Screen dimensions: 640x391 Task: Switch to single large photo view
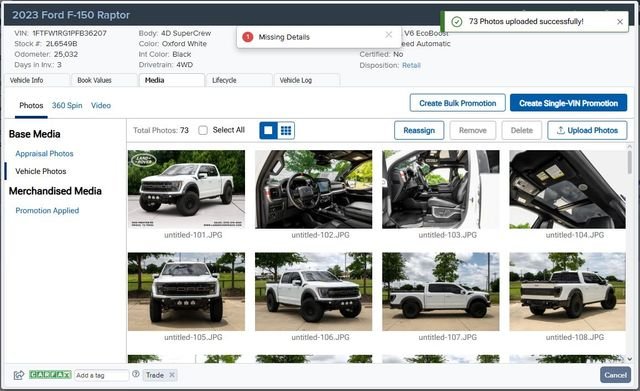269,130
